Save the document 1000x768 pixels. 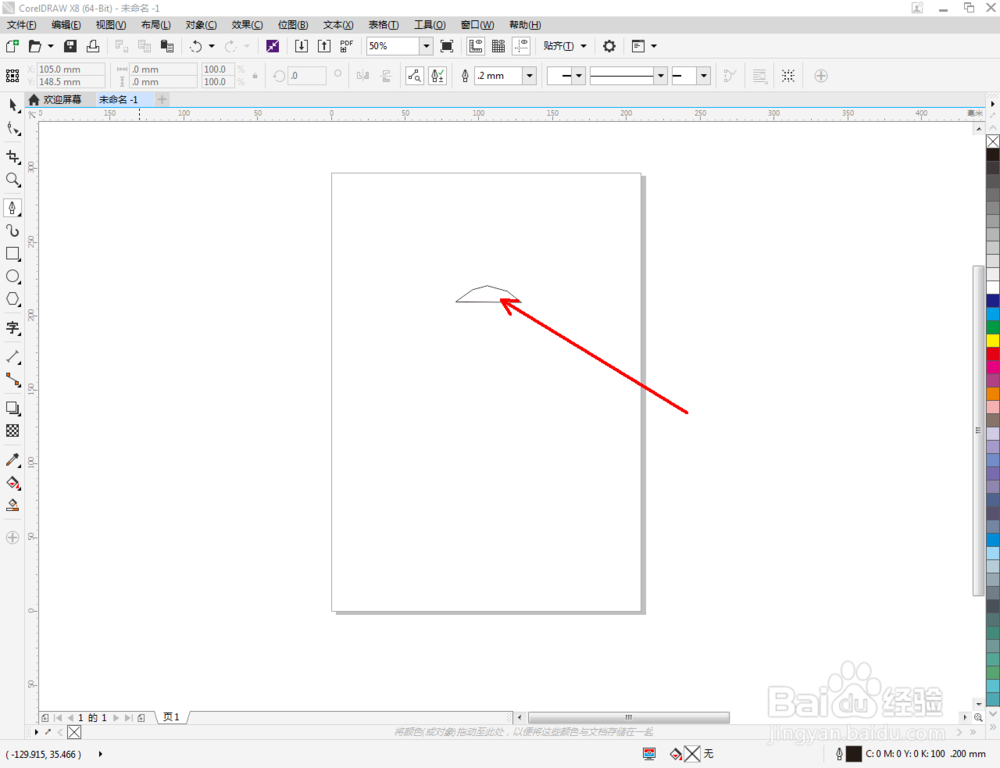coord(70,46)
